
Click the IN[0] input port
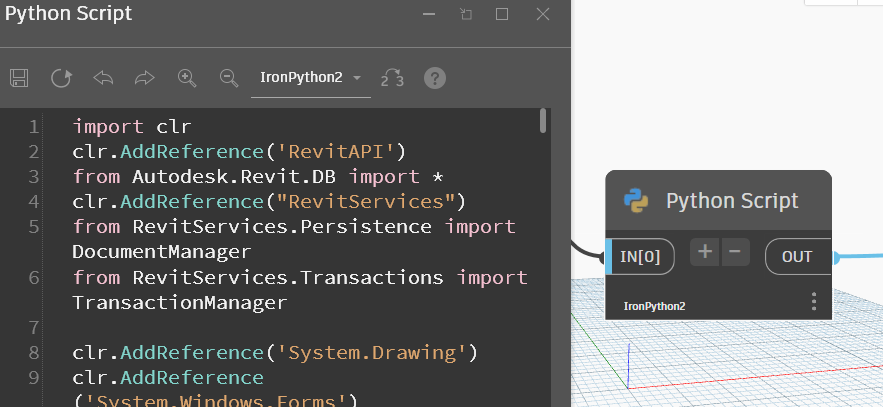point(641,257)
